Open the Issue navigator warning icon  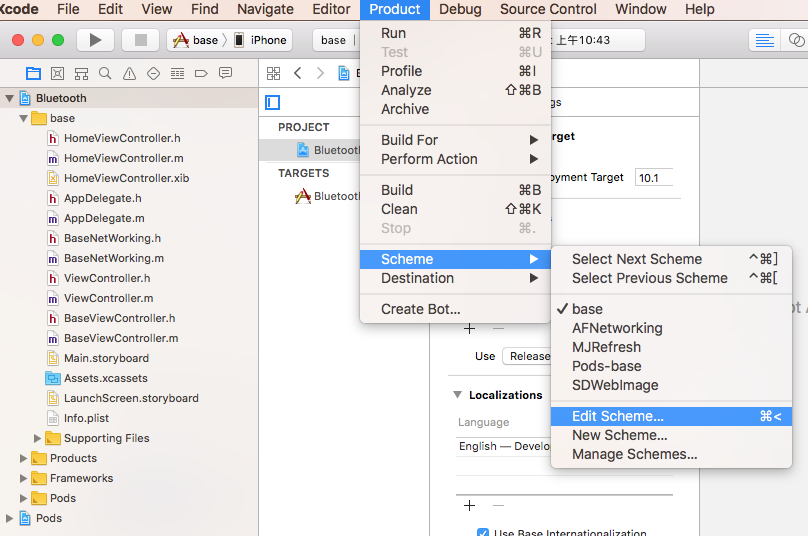pyautogui.click(x=129, y=74)
